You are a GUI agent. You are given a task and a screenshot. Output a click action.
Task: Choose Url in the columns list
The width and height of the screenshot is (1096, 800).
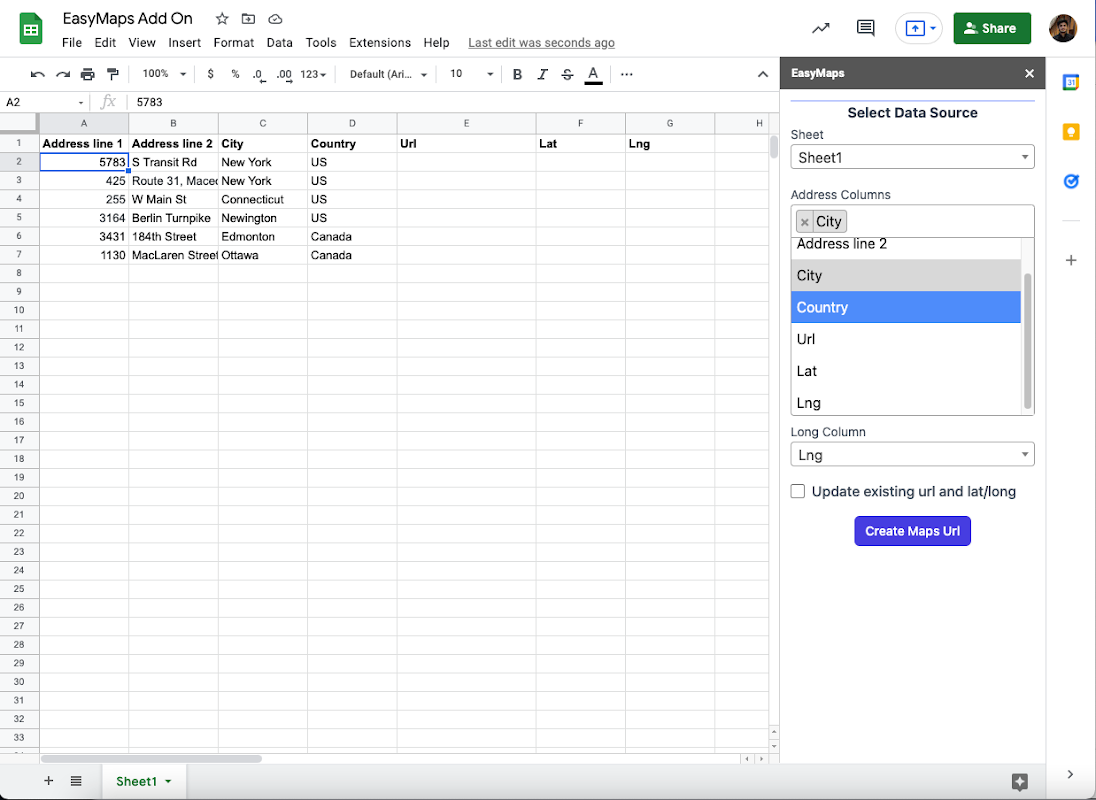pyautogui.click(x=906, y=339)
